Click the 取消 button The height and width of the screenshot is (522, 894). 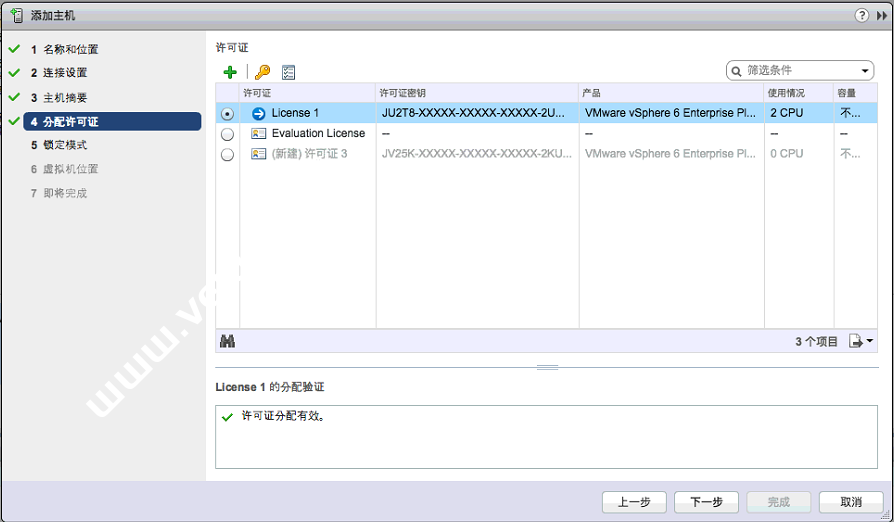coord(851,502)
